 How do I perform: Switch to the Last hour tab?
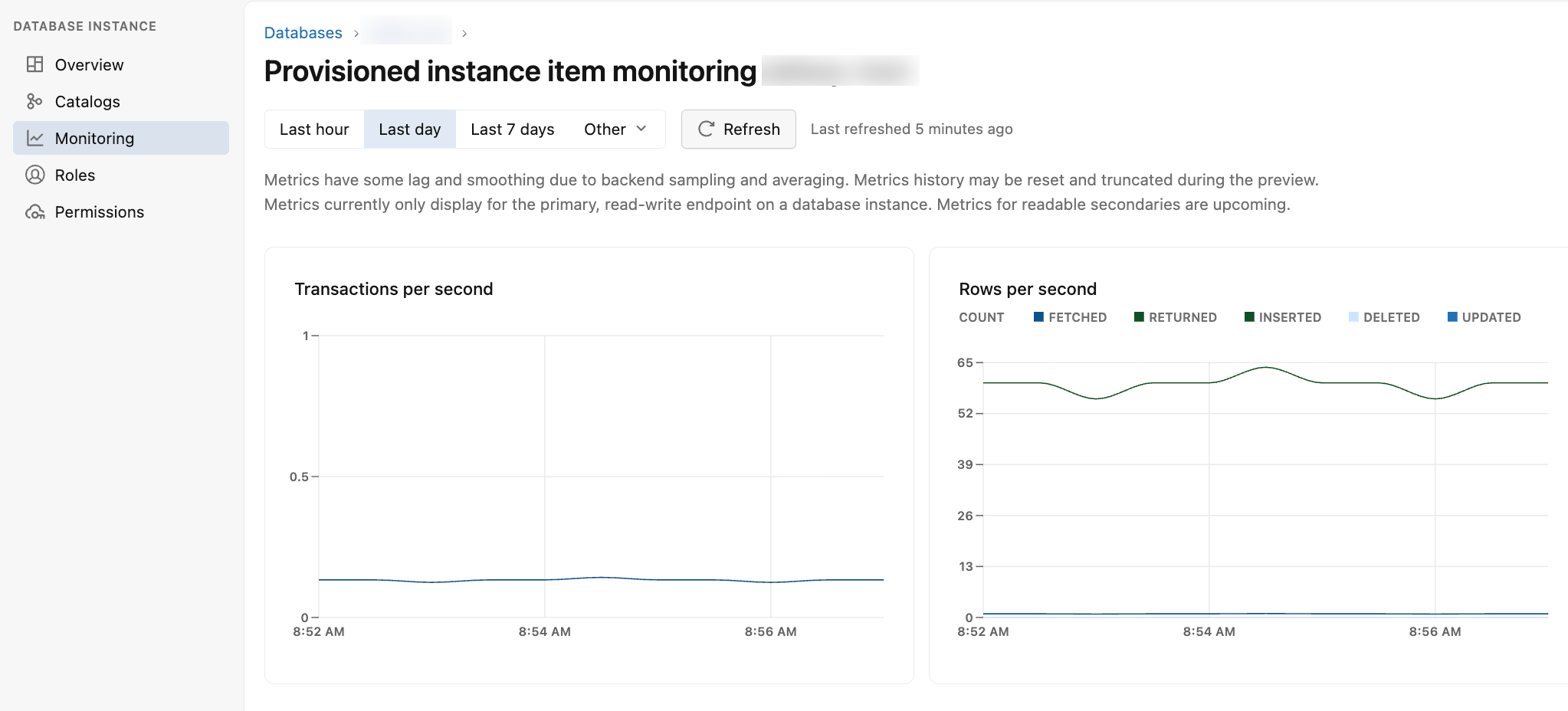click(314, 129)
